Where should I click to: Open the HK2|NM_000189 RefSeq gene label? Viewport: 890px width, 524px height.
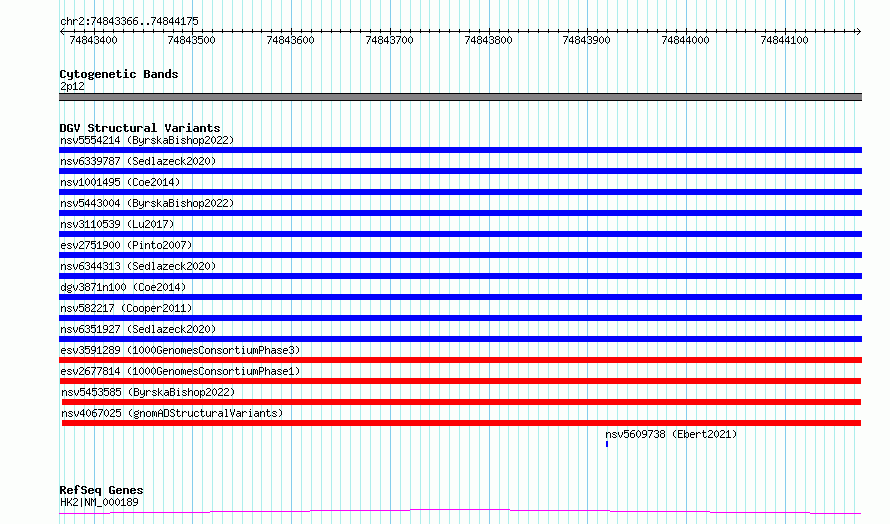[x=99, y=502]
